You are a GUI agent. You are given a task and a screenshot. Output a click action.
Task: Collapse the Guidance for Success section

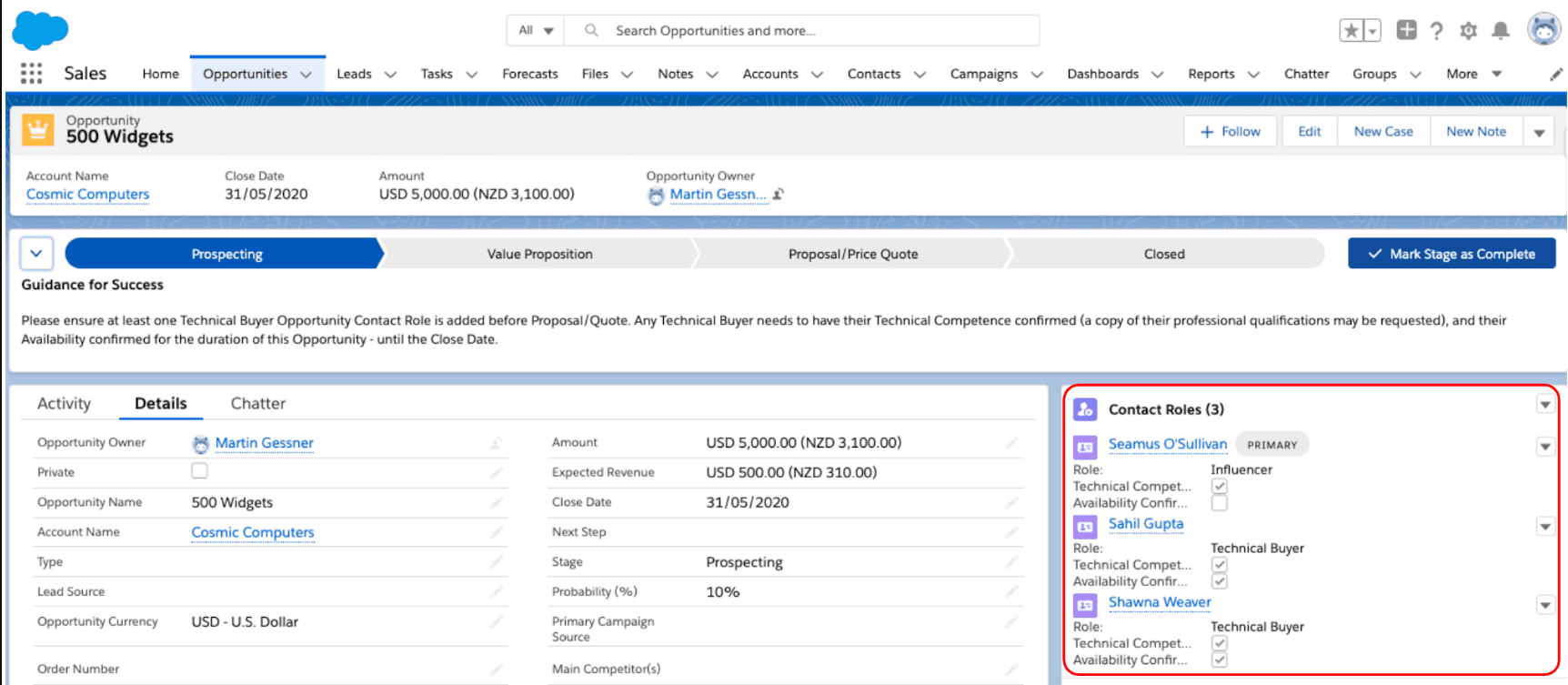click(x=36, y=254)
